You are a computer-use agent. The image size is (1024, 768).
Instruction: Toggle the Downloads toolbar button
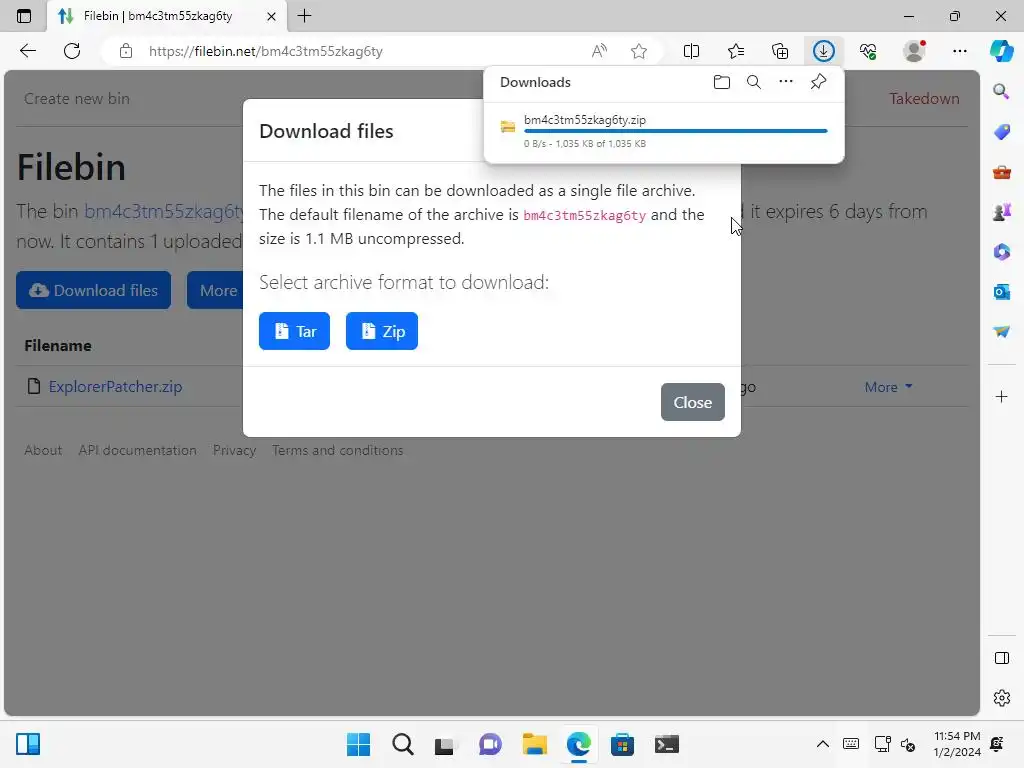tap(824, 51)
